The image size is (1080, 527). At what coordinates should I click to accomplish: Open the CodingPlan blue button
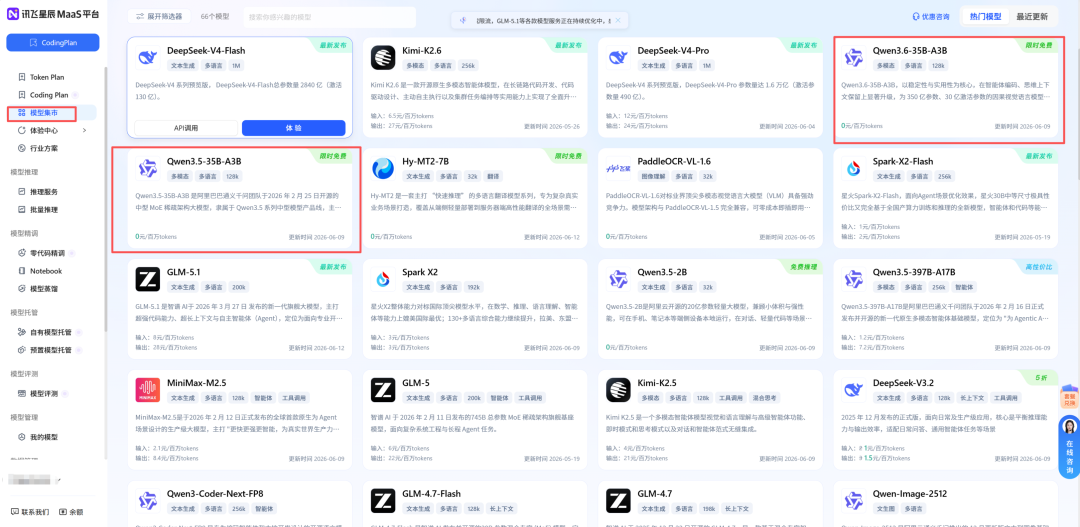53,43
